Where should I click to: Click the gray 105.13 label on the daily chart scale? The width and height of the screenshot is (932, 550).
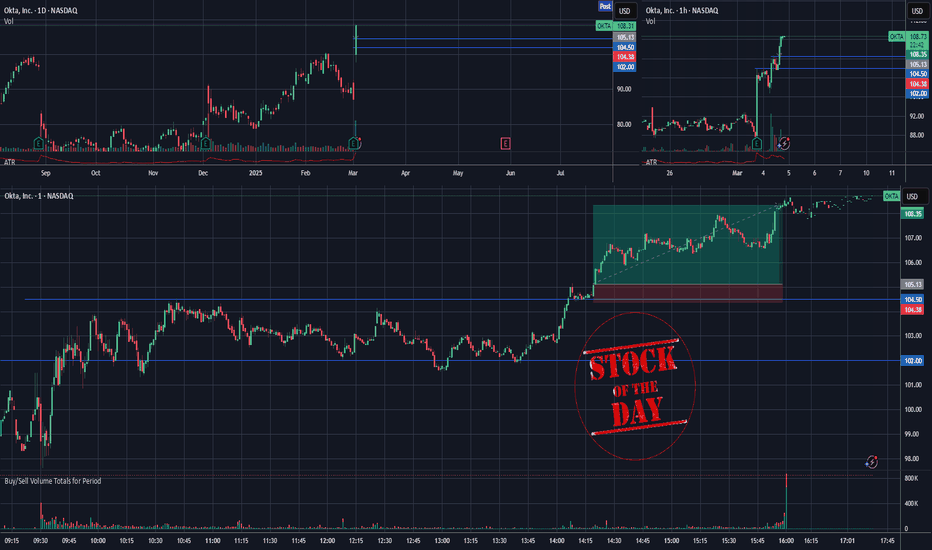(x=625, y=37)
